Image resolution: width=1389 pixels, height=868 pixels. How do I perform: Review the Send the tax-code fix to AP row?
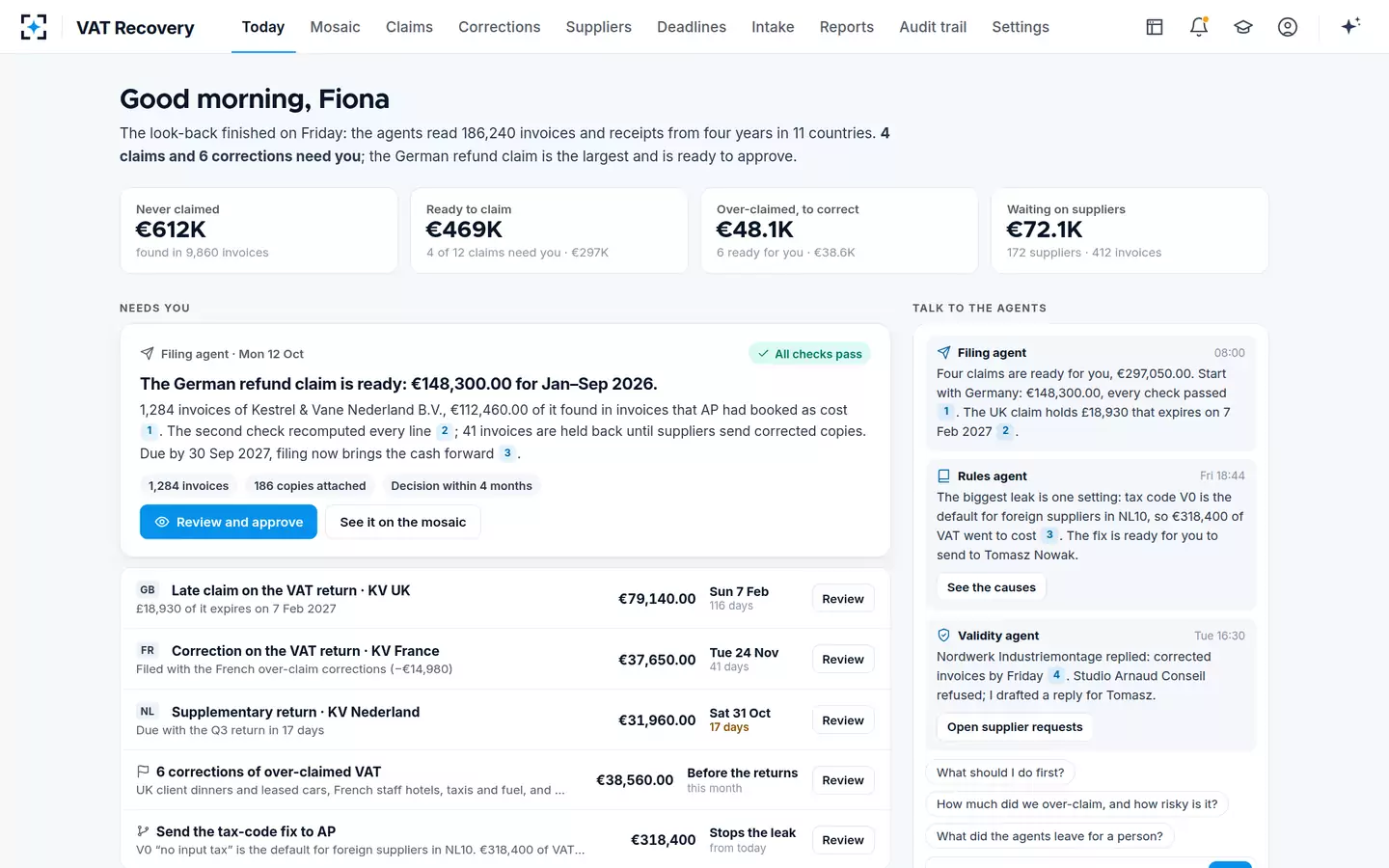pyautogui.click(x=843, y=840)
